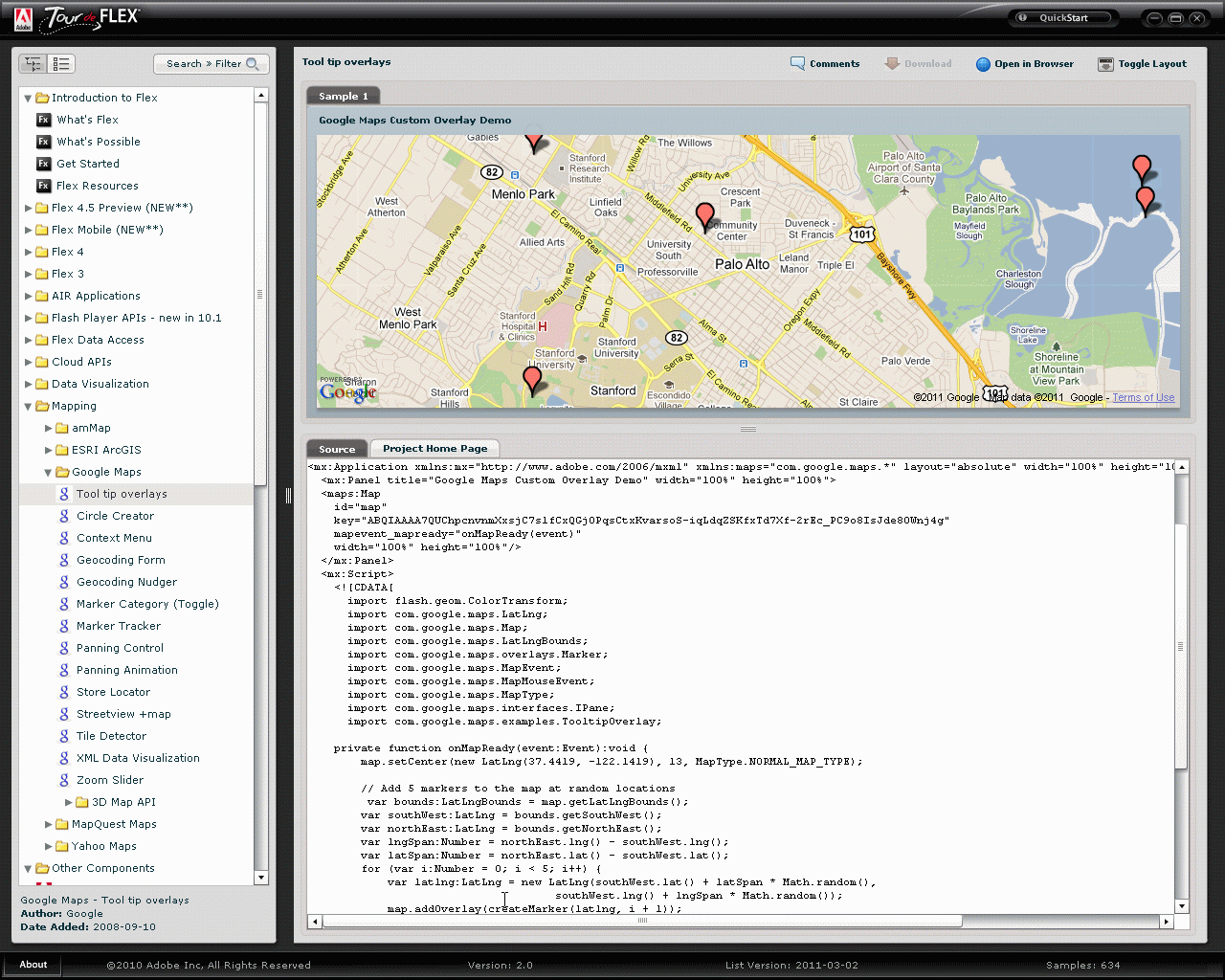Open the What's Possible item
Viewport: 1225px width, 980px height.
click(x=98, y=142)
